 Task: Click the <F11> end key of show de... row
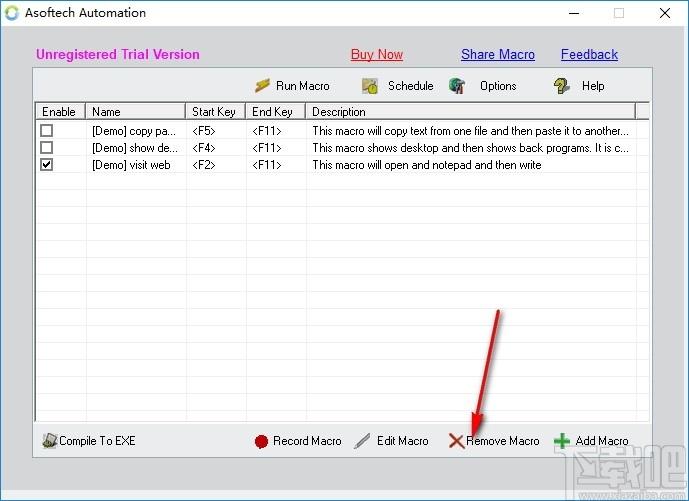(267, 148)
